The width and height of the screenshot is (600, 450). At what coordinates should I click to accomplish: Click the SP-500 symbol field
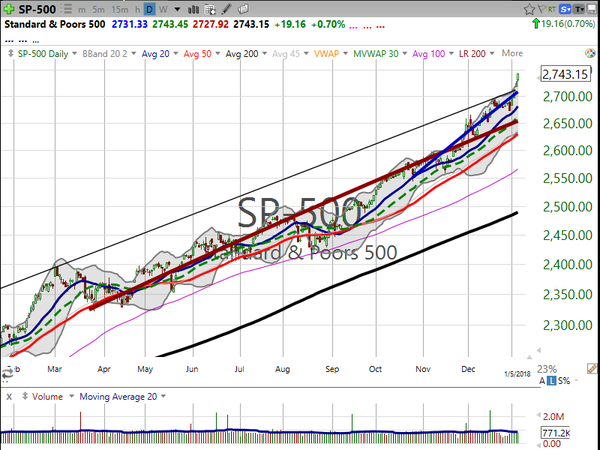tap(37, 9)
